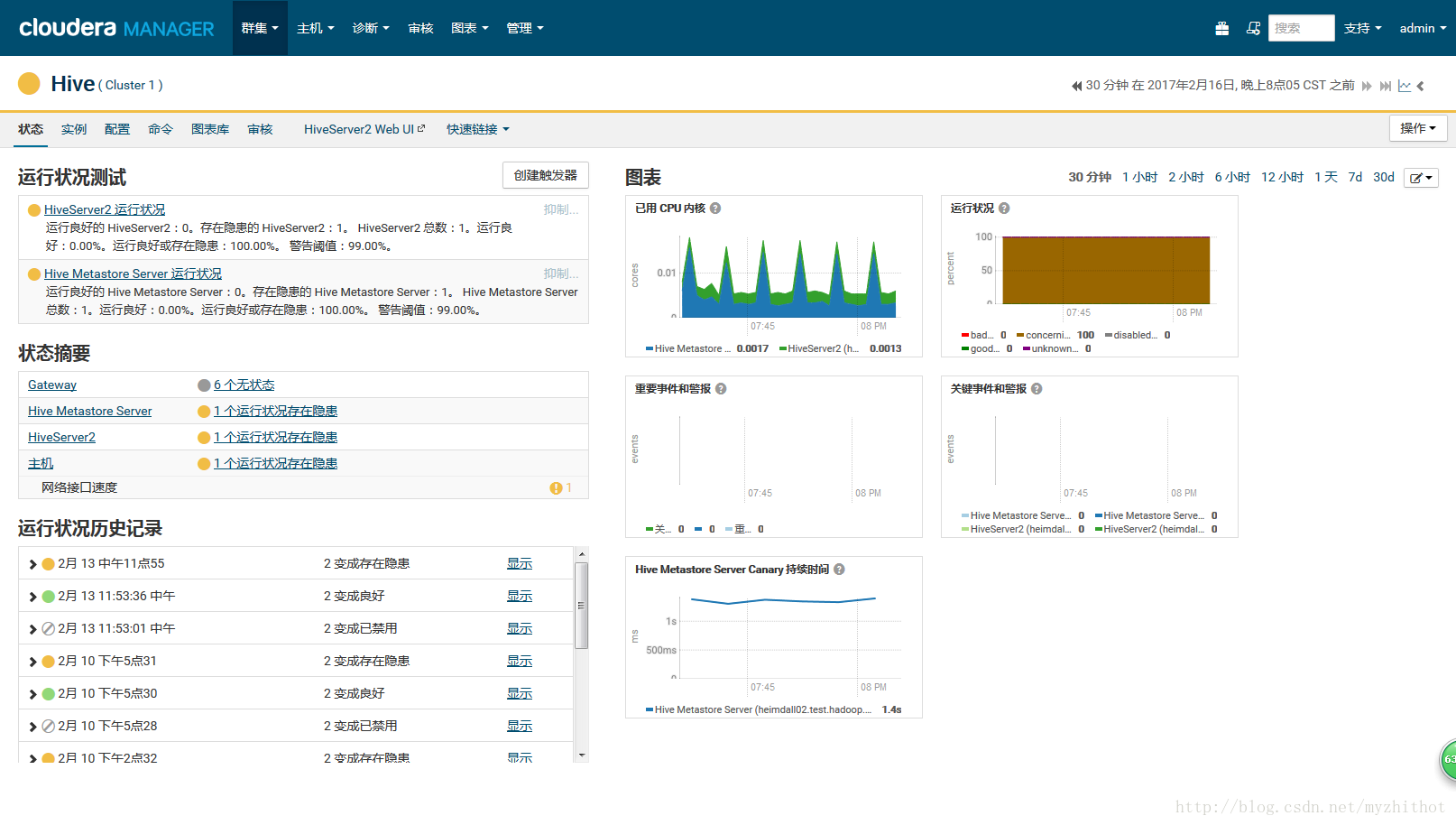Switch to the 配置 tab

point(117,129)
